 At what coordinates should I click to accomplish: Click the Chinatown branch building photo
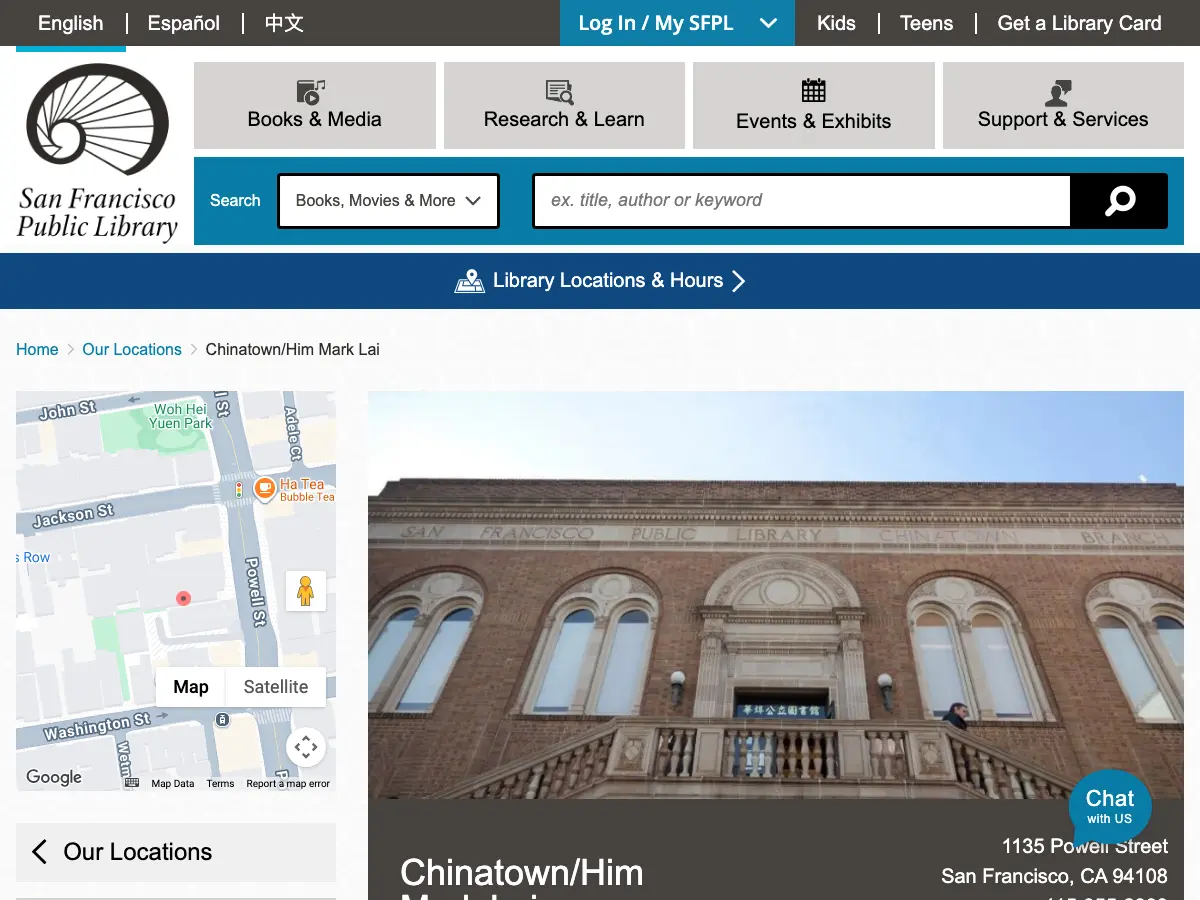[x=776, y=595]
